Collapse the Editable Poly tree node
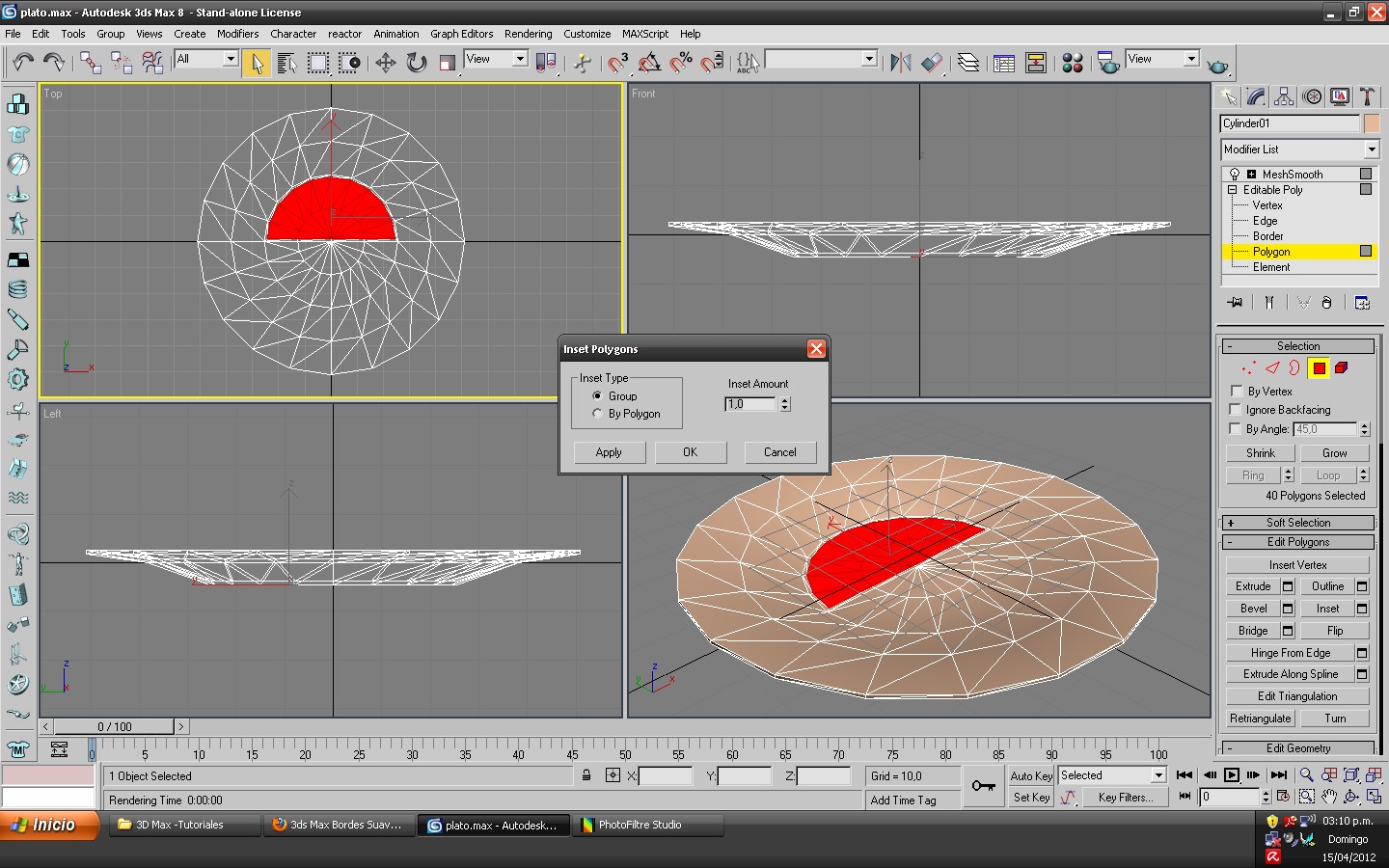1389x868 pixels. [1232, 190]
